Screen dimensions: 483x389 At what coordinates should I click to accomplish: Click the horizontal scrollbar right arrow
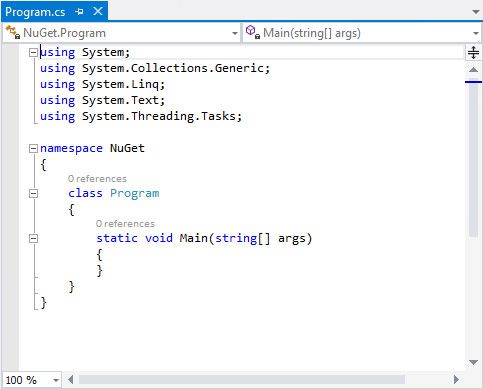coord(456,379)
